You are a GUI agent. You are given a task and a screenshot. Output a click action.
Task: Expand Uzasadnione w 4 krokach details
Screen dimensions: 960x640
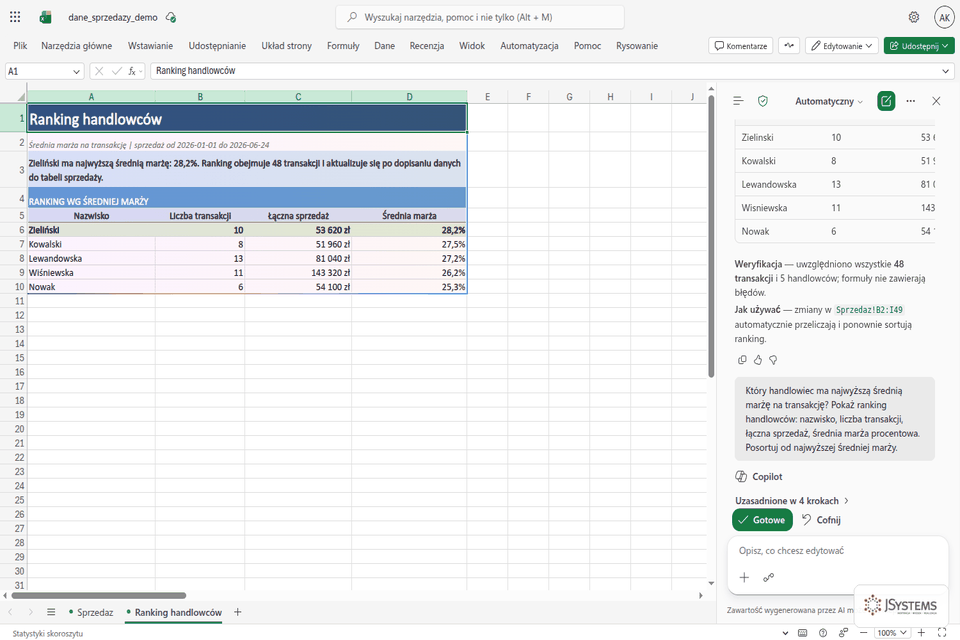792,500
